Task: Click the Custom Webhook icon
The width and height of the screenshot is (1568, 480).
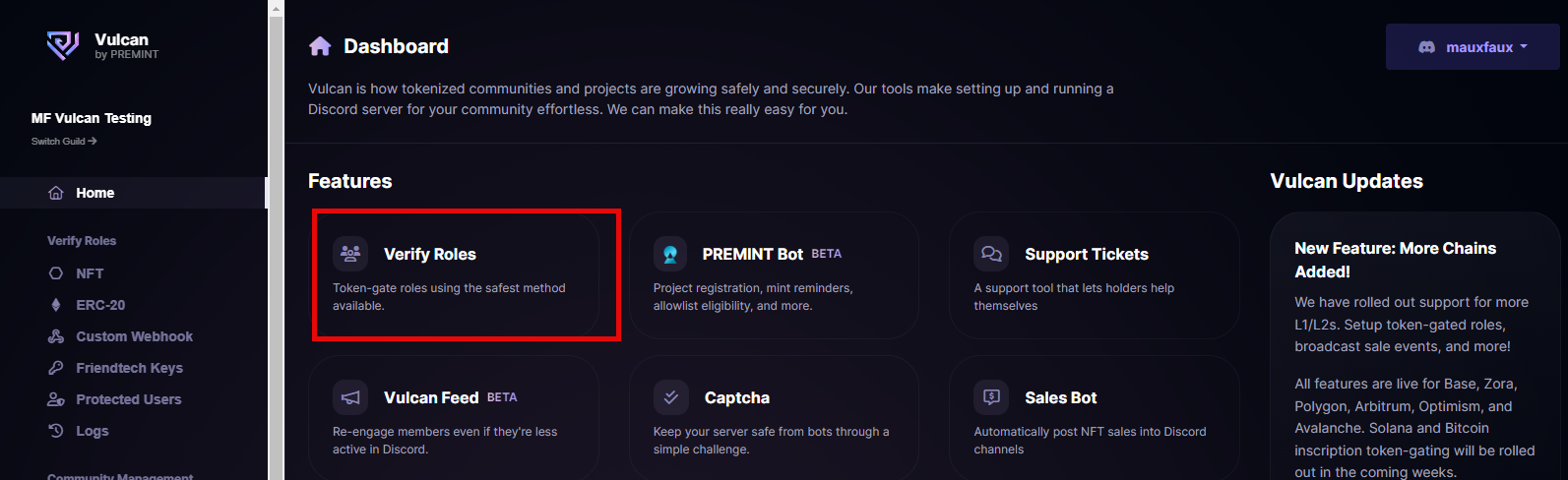Action: coord(56,336)
